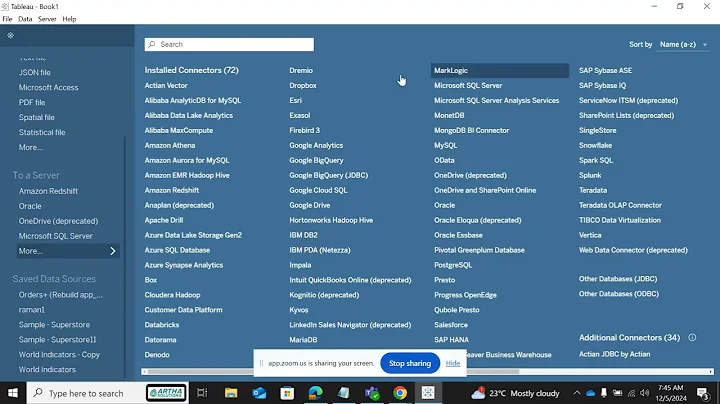Screen dimensions: 720x404
Task: Select the IBM DB2 connector
Action: (x=303, y=235)
